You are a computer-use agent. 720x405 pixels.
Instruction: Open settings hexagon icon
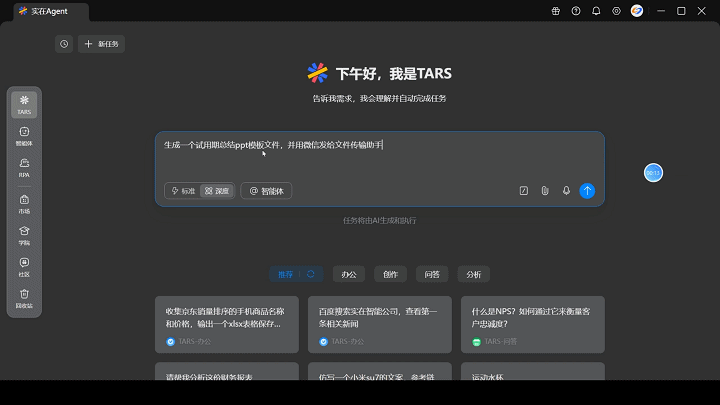pos(616,11)
